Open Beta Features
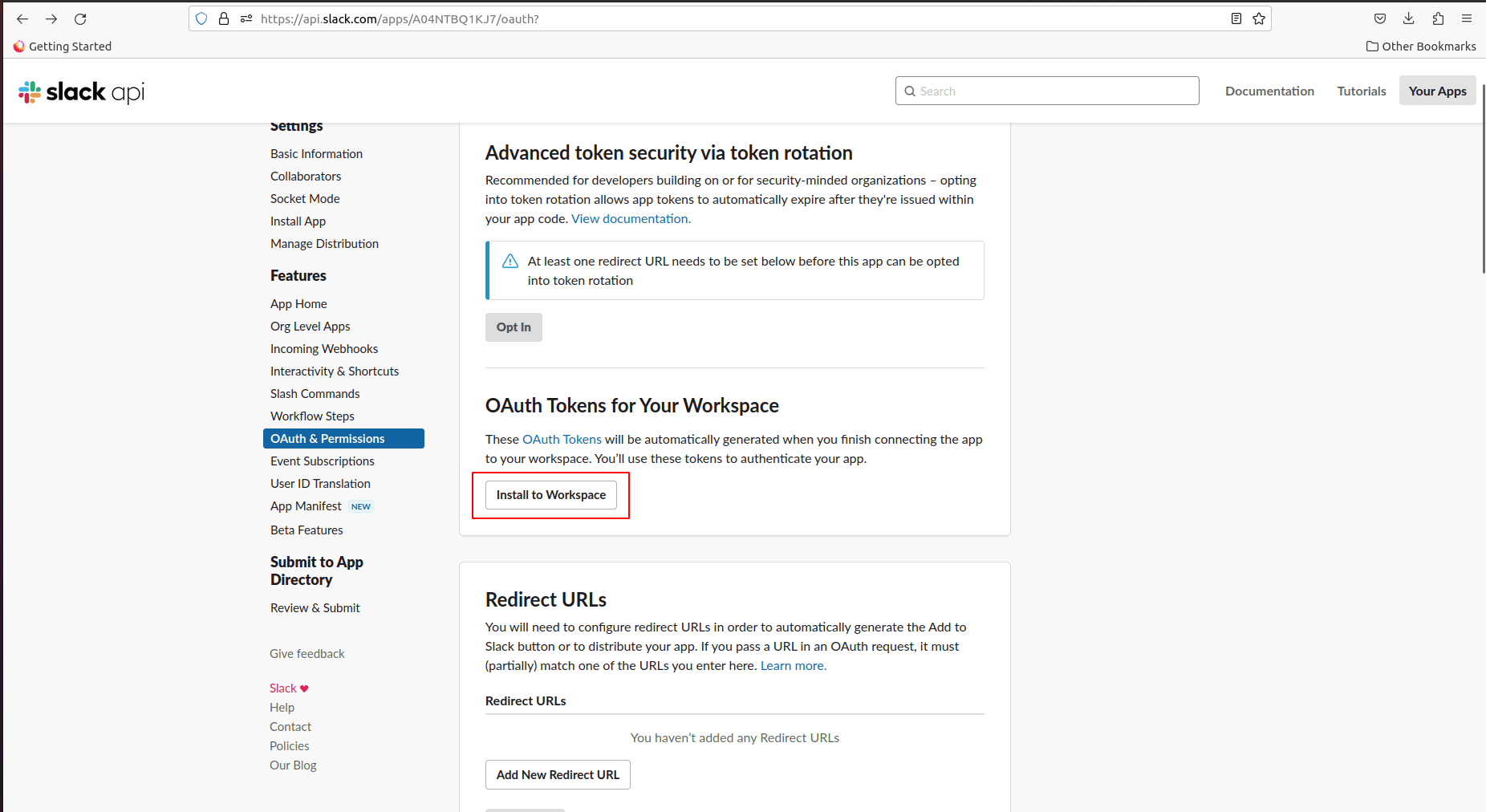 point(307,530)
